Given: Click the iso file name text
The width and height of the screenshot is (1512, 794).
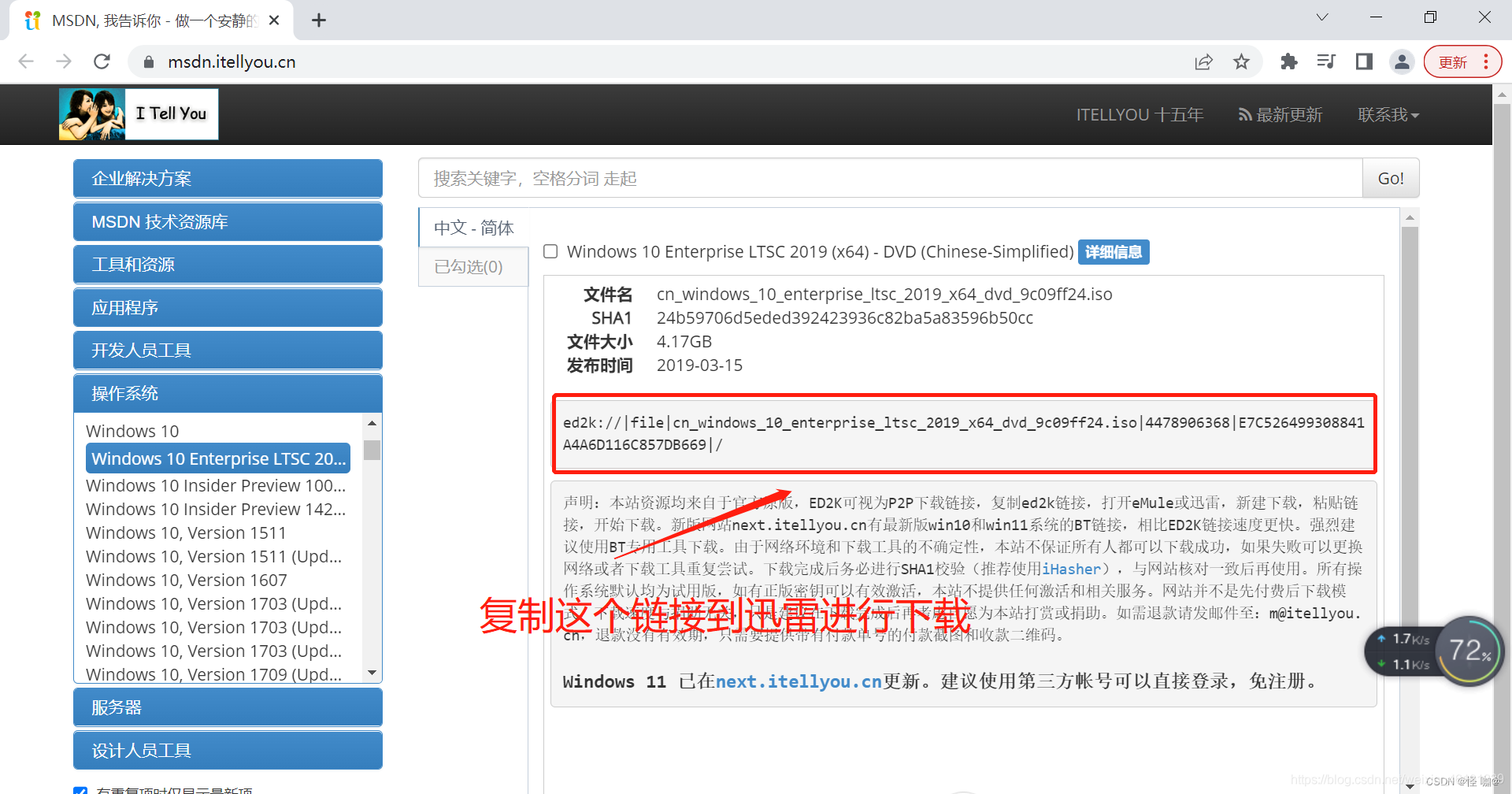Looking at the screenshot, I should (884, 295).
